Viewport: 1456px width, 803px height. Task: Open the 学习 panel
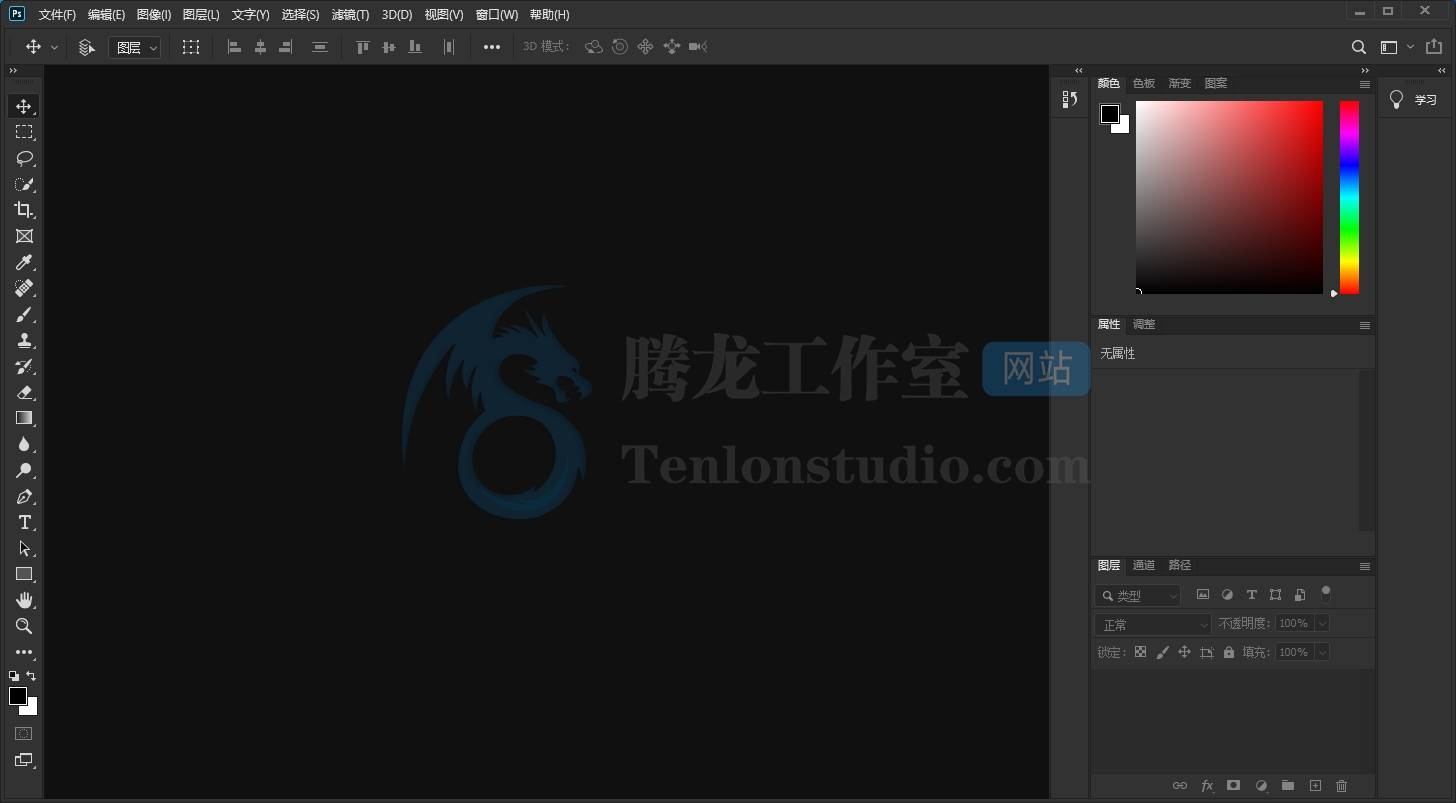pos(1414,100)
